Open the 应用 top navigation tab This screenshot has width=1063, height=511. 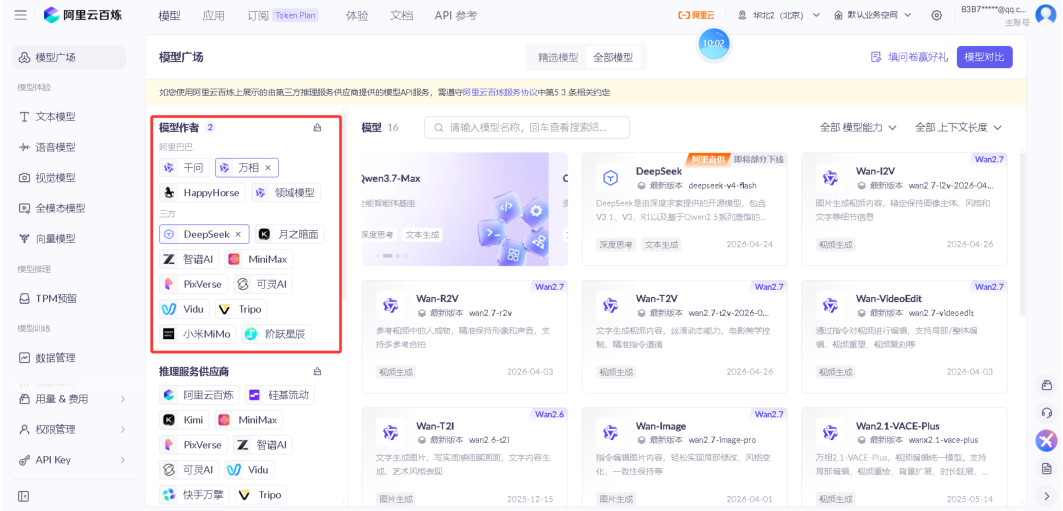[214, 15]
